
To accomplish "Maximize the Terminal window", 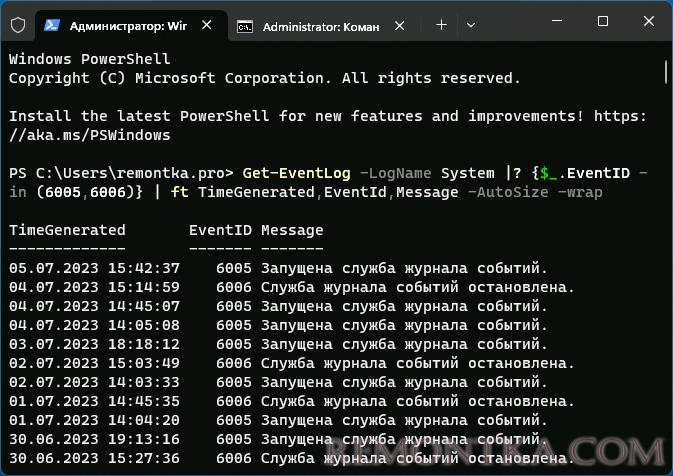I will click(x=603, y=21).
